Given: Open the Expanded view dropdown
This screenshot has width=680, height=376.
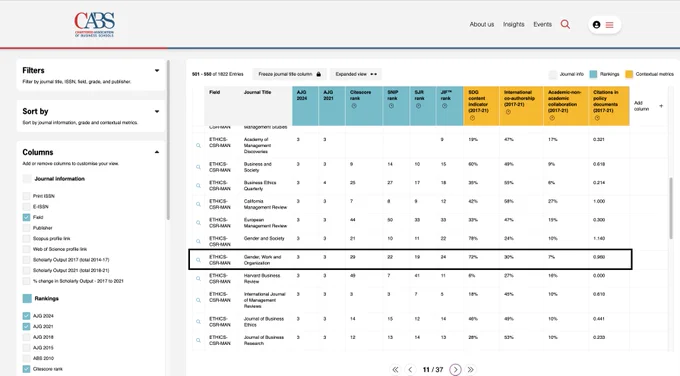Looking at the screenshot, I should point(356,74).
